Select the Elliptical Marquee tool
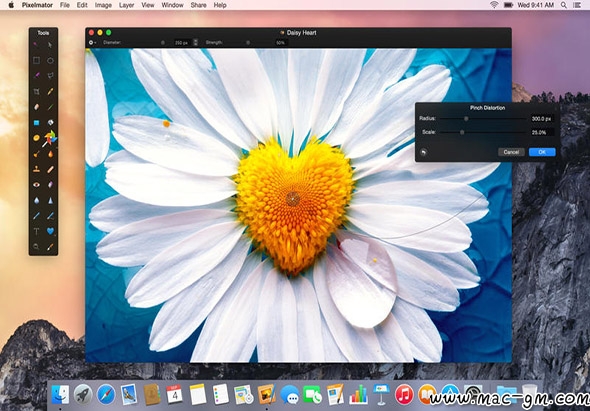Screen dimensions: 590x411 50,61
